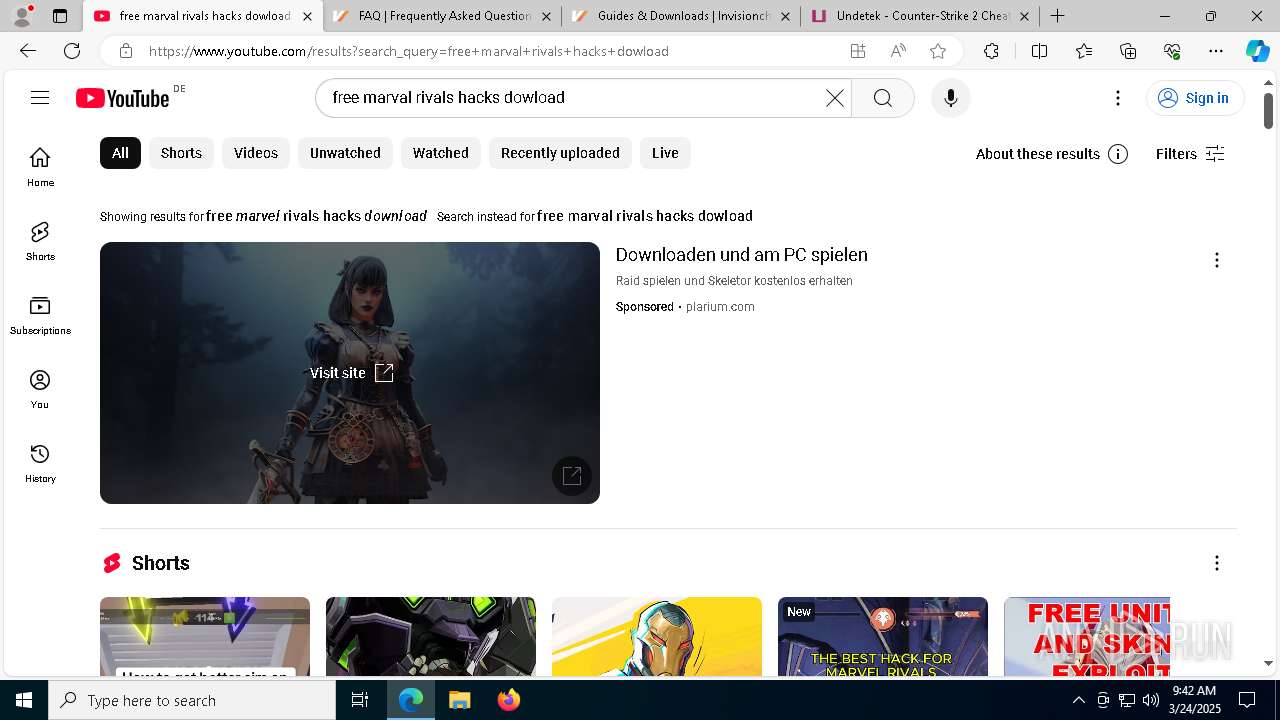This screenshot has width=1280, height=720.
Task: Expand the Filters options
Action: click(x=1190, y=153)
